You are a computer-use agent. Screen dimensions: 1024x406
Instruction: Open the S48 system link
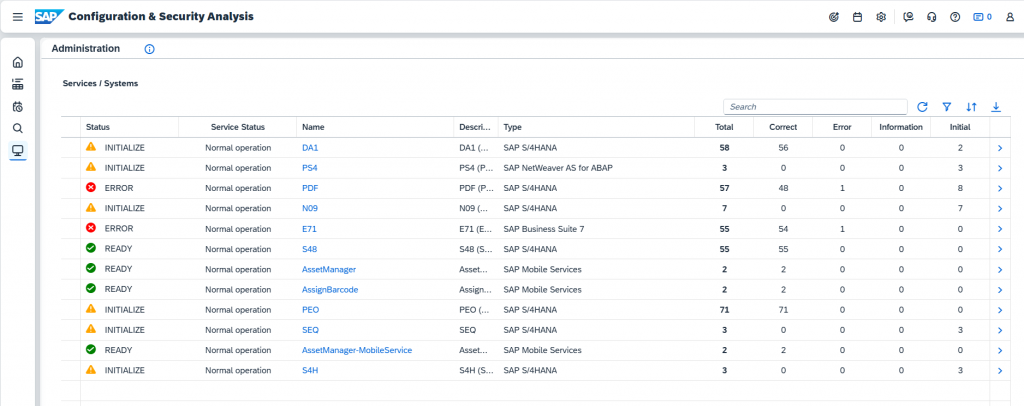[310, 249]
